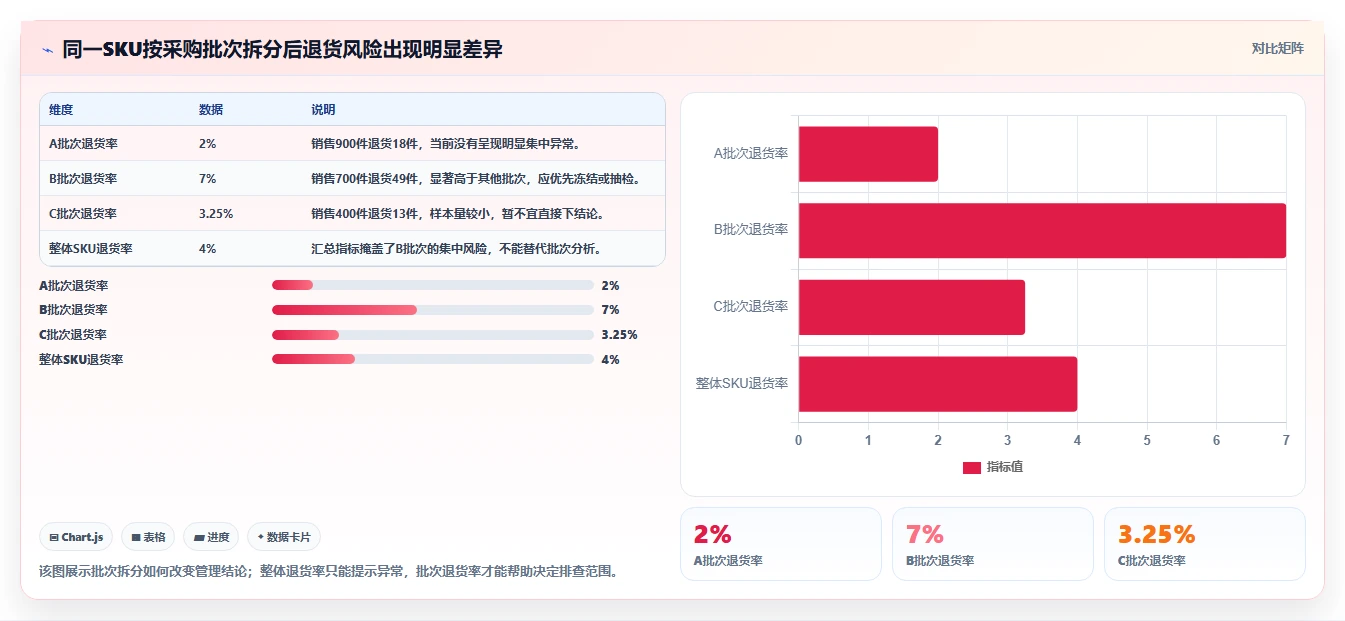The image size is (1345, 621).
Task: Click the 进度 tag chip
Action: coord(211,537)
